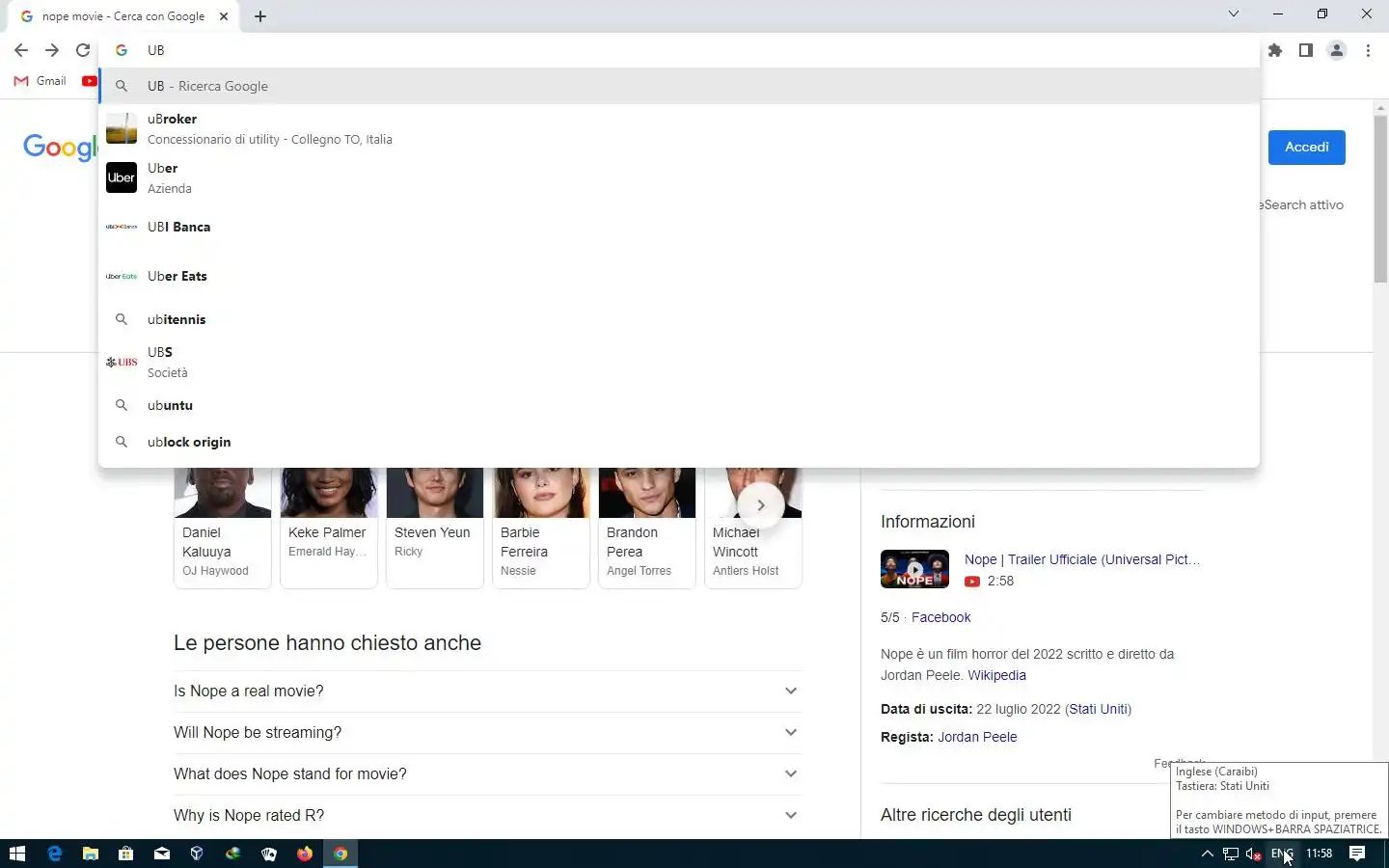
Task: Open Keke Palmer cast card
Action: click(329, 528)
